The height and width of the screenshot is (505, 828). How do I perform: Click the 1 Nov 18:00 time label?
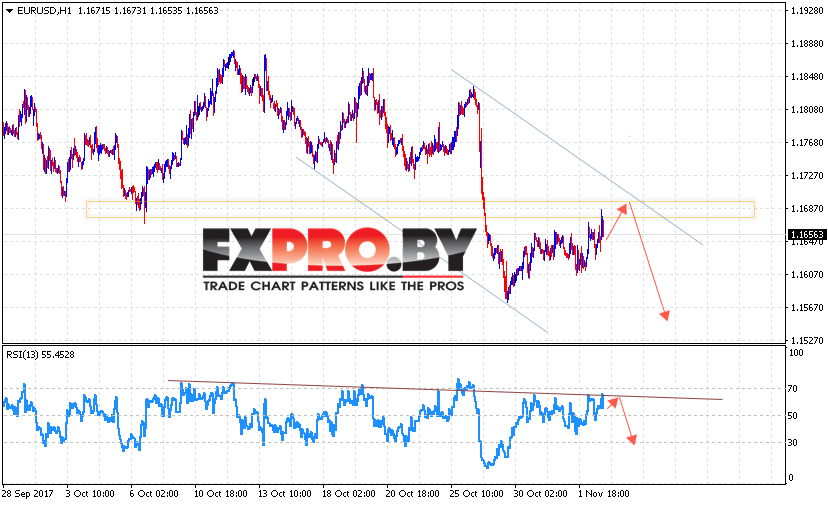click(604, 494)
